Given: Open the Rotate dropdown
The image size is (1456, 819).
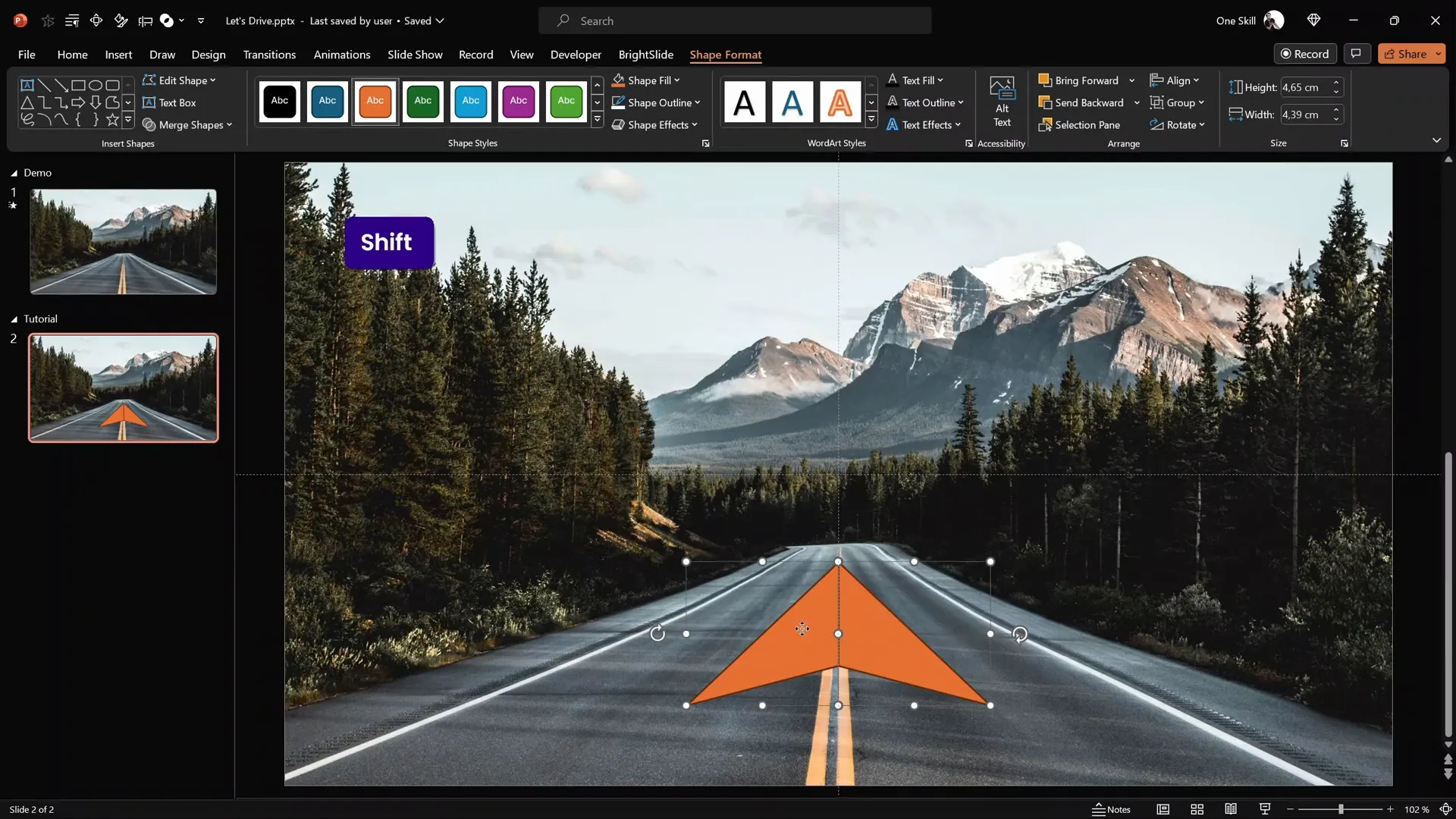Looking at the screenshot, I should 1178,125.
